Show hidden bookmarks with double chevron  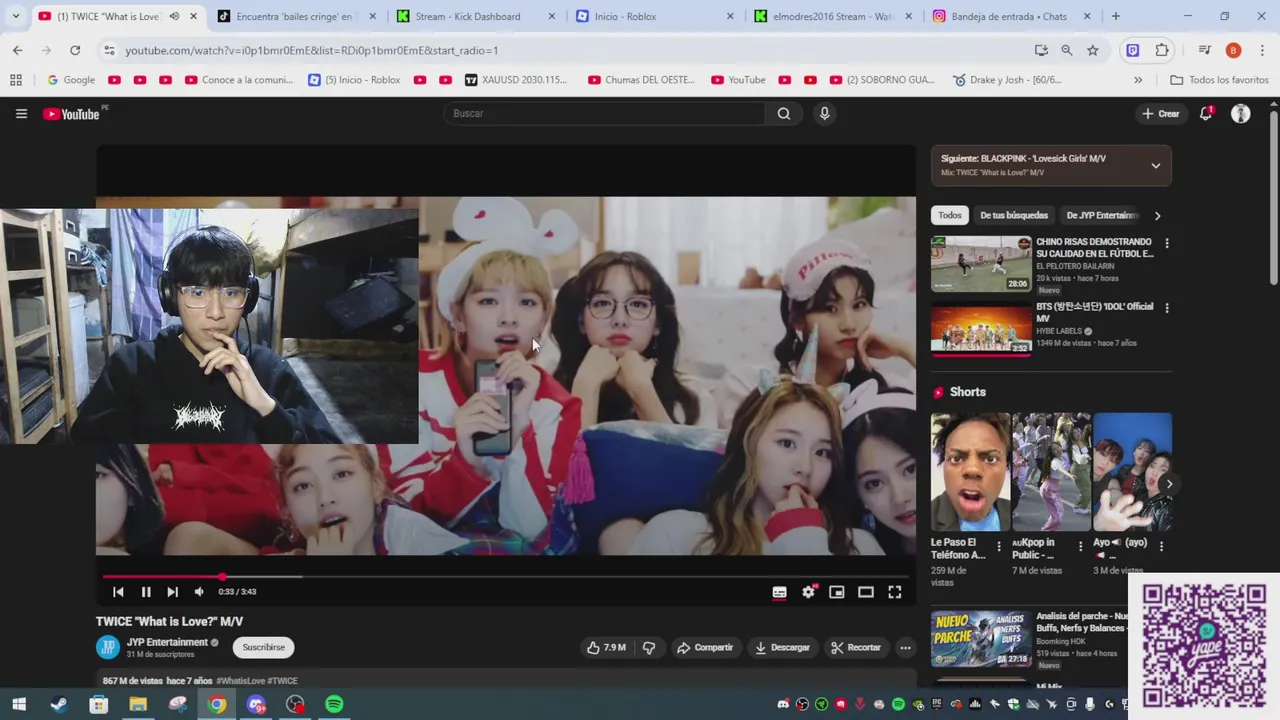tap(1138, 80)
